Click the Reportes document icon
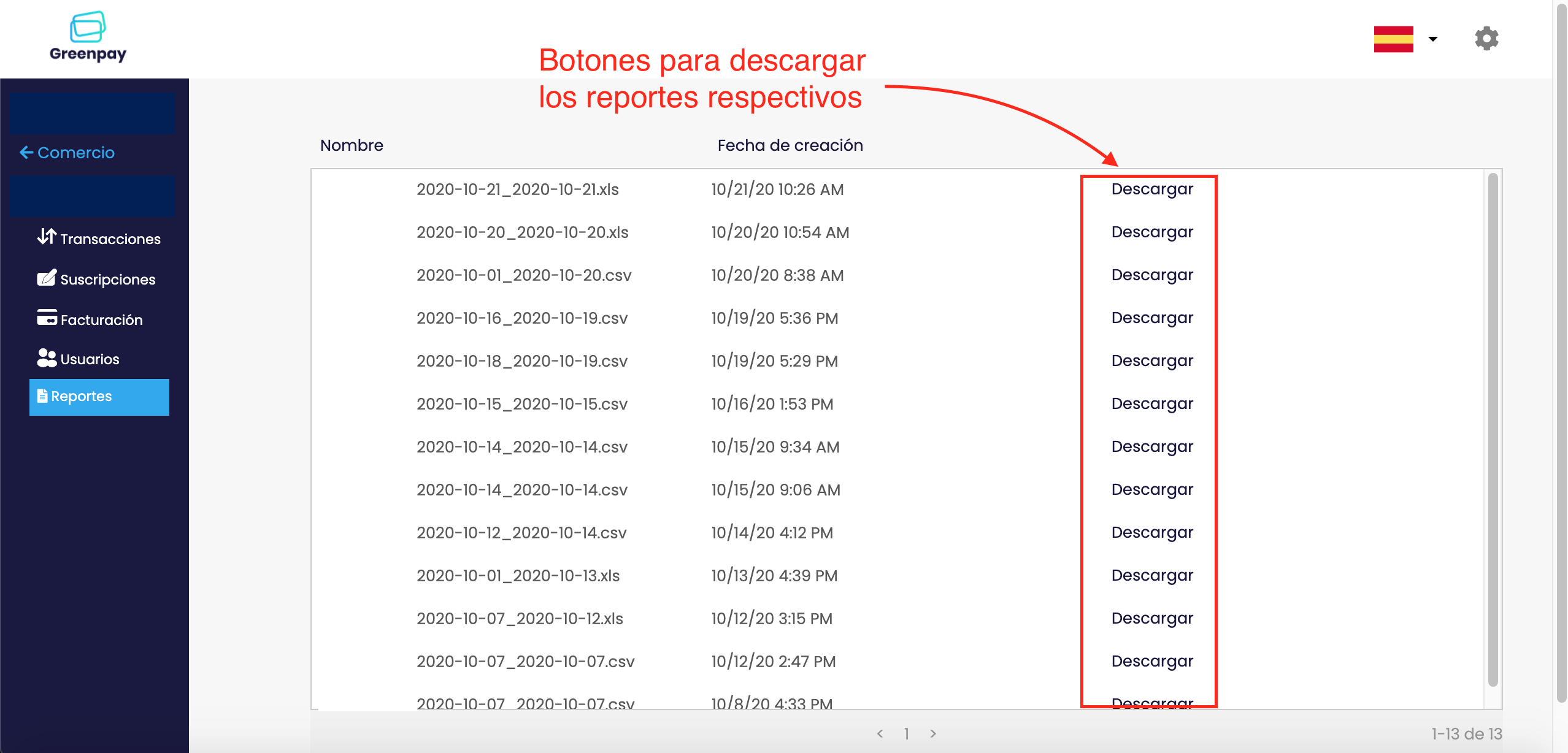The width and height of the screenshot is (1568, 753). [x=42, y=396]
